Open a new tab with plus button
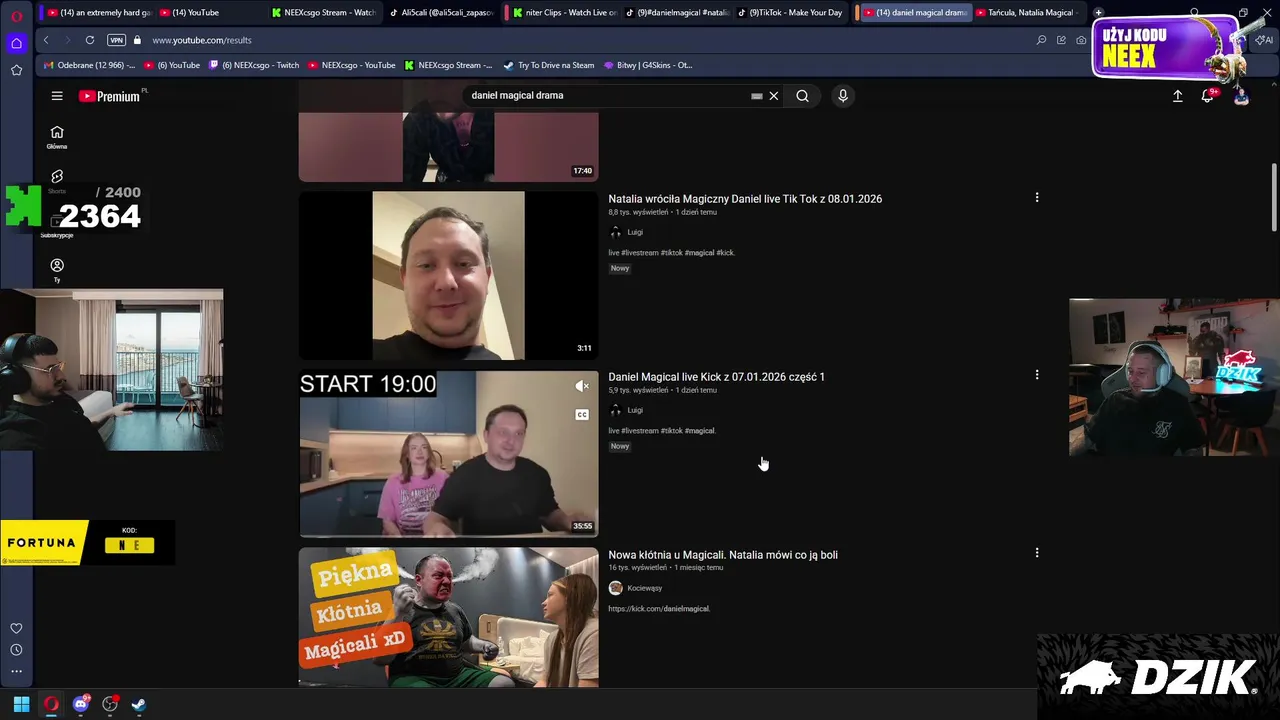This screenshot has height=720, width=1280. (x=1098, y=13)
